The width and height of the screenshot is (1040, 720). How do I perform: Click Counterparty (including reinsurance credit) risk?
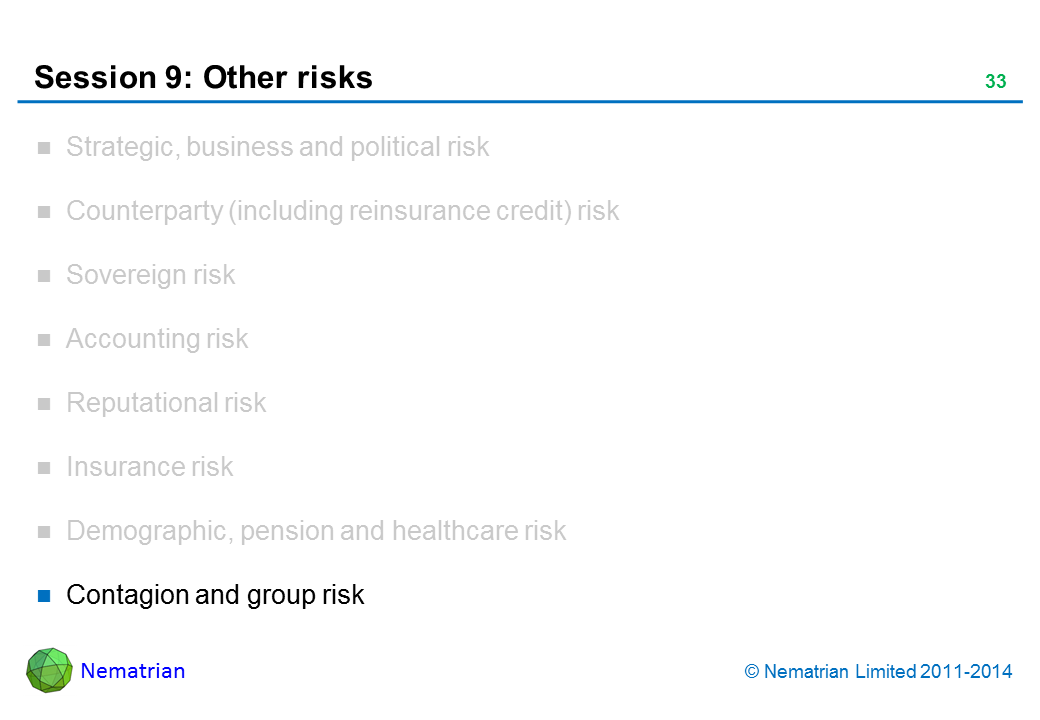[342, 211]
